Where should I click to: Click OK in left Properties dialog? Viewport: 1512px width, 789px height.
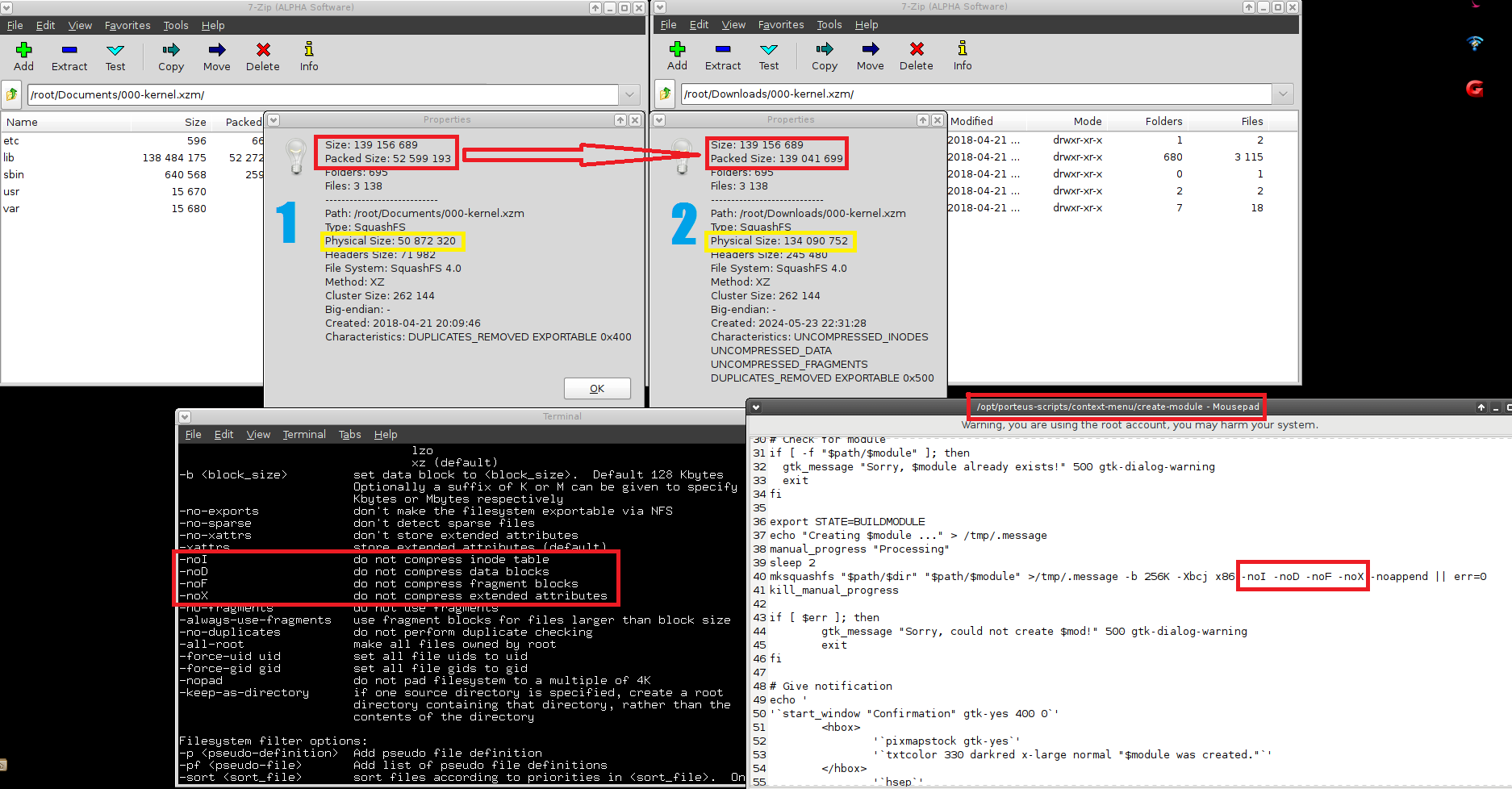[597, 388]
